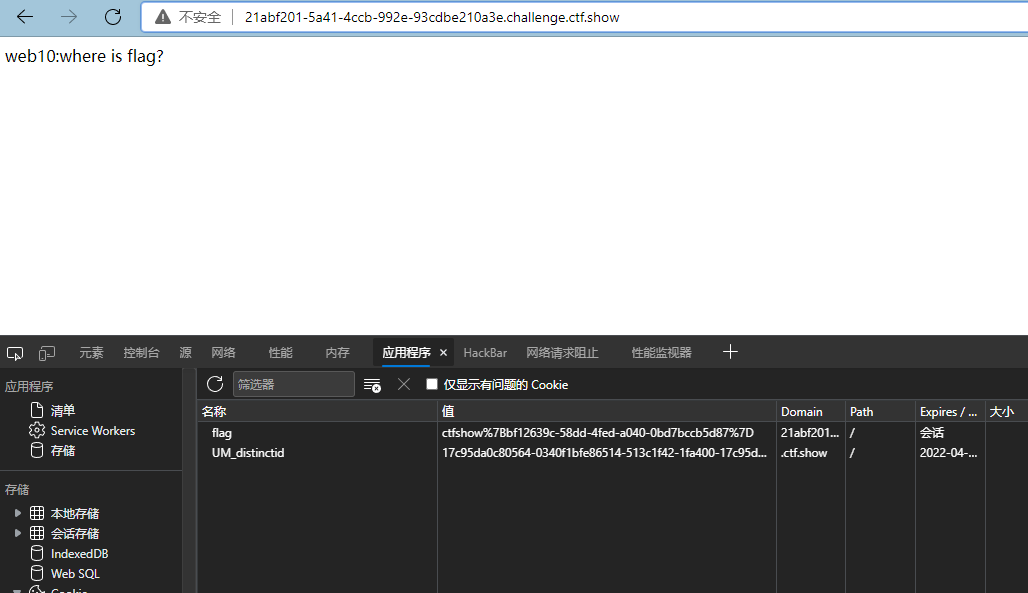Expand the 会话存储 tree node
This screenshot has width=1028, height=593.
pos(18,533)
